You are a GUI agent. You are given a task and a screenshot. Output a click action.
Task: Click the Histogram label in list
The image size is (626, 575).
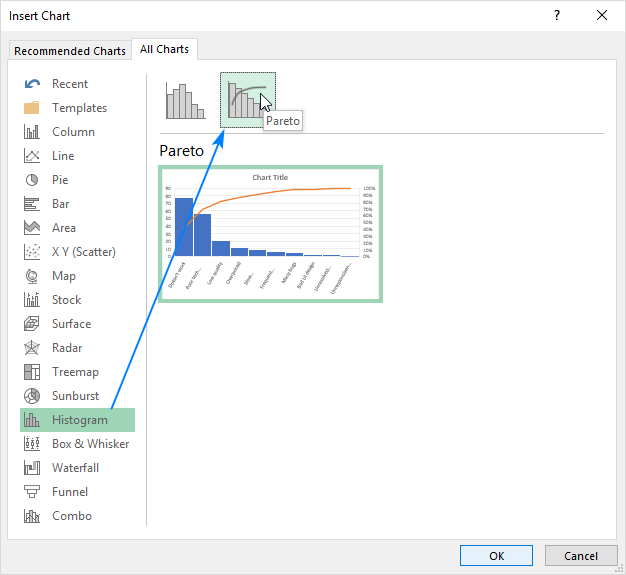80,420
